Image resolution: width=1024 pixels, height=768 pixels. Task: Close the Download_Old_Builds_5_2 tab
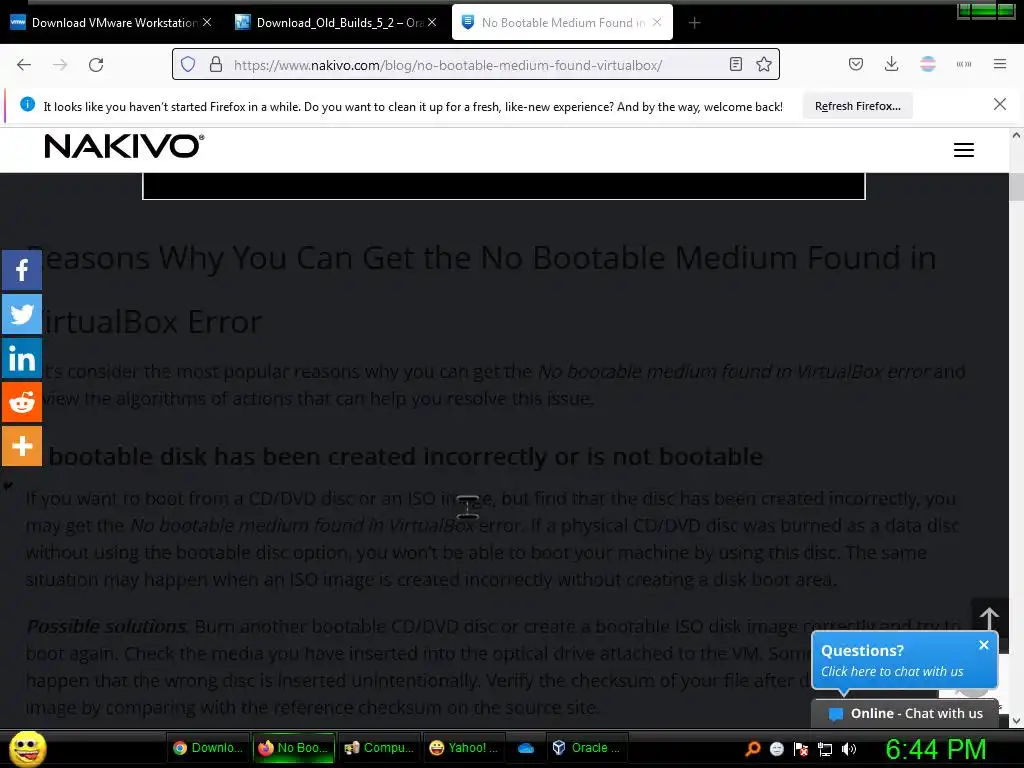[432, 22]
